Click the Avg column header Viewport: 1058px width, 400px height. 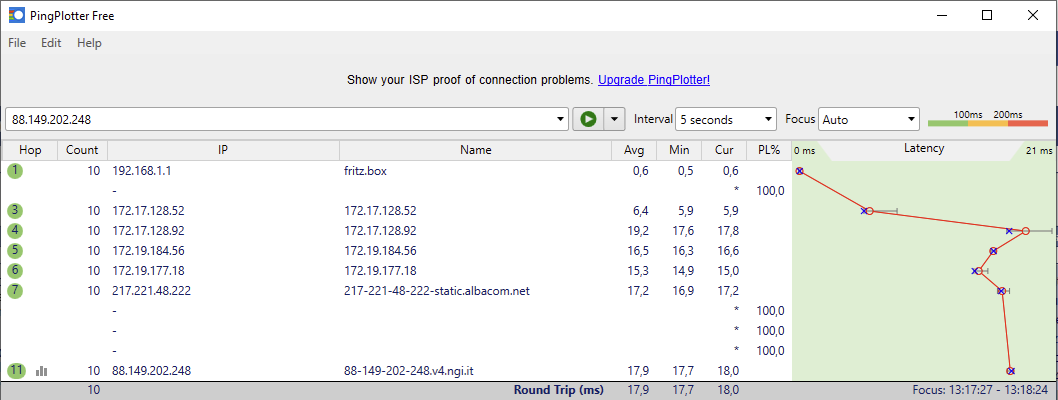(634, 150)
